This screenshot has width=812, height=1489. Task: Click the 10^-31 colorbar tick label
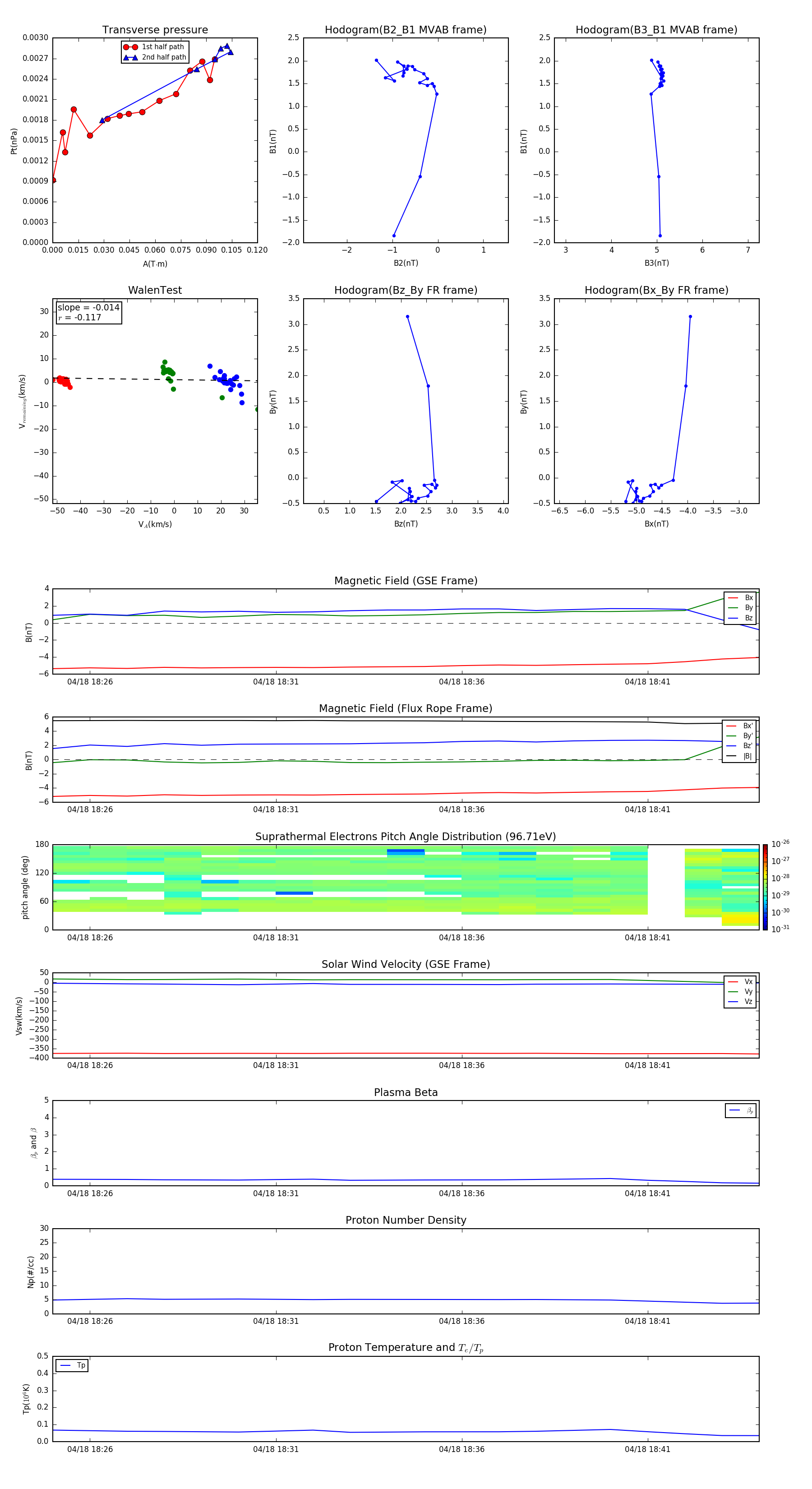pyautogui.click(x=780, y=929)
